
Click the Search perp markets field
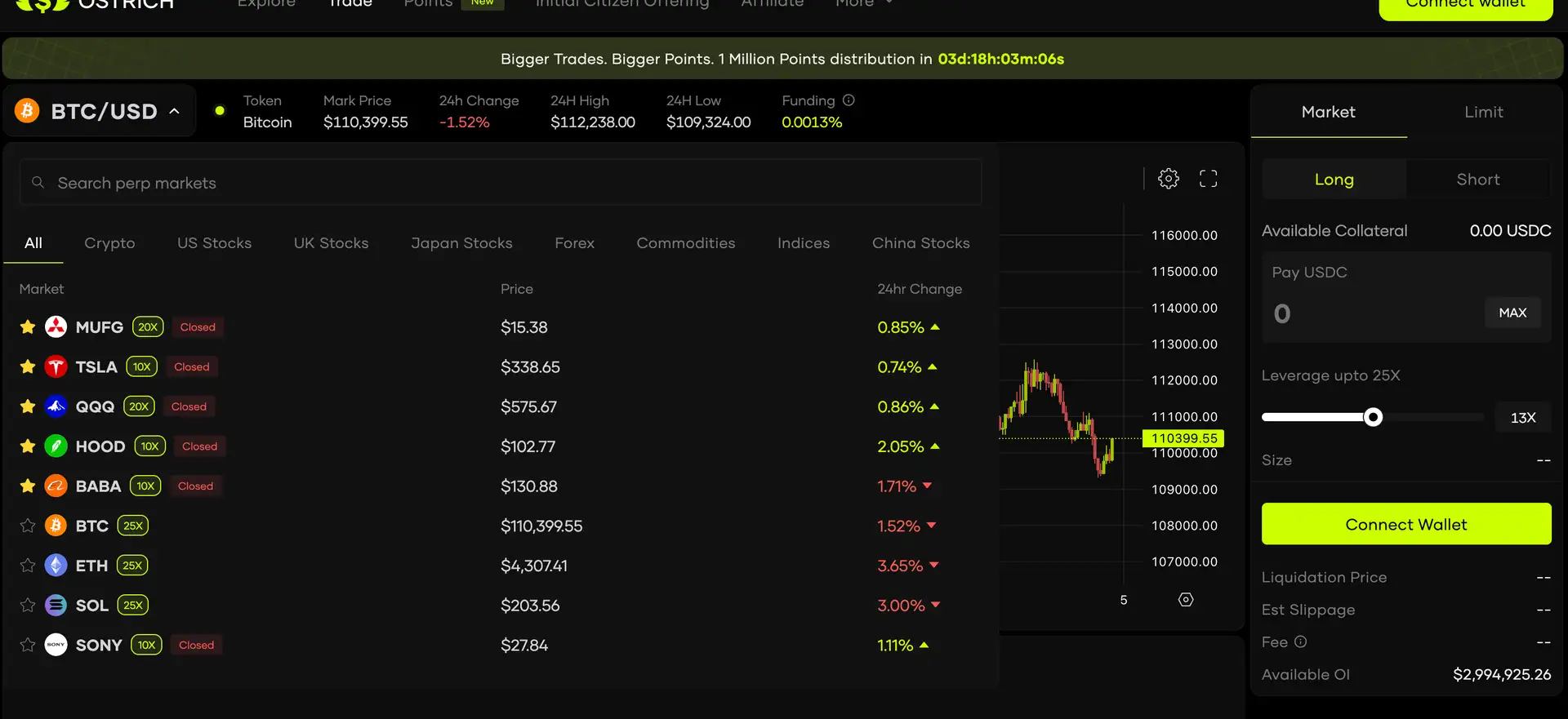click(x=501, y=183)
